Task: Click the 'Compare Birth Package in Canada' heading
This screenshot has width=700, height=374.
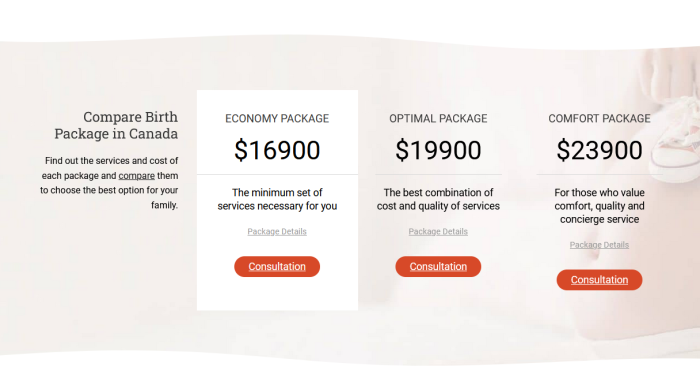Action: 116,125
